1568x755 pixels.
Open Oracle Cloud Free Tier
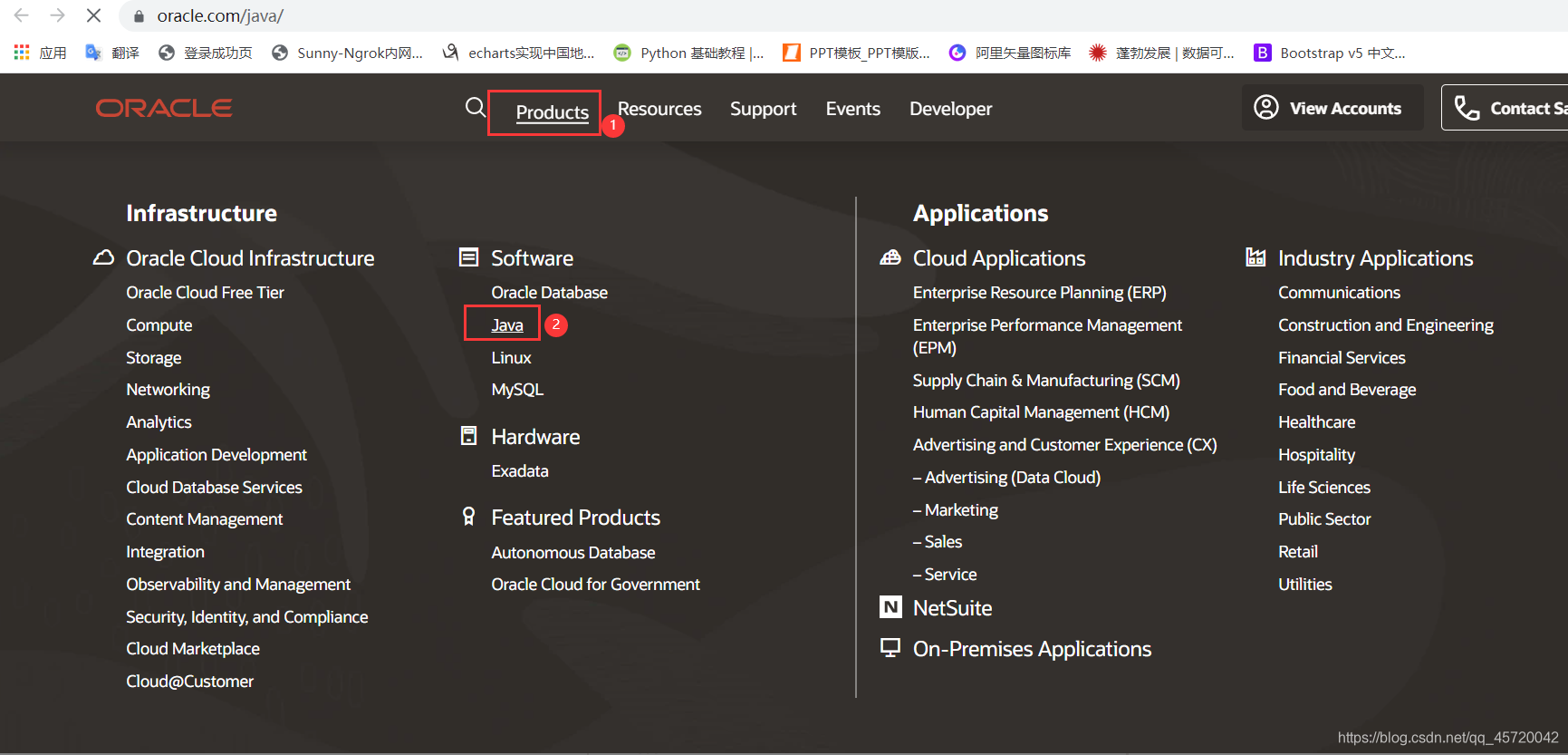(205, 292)
